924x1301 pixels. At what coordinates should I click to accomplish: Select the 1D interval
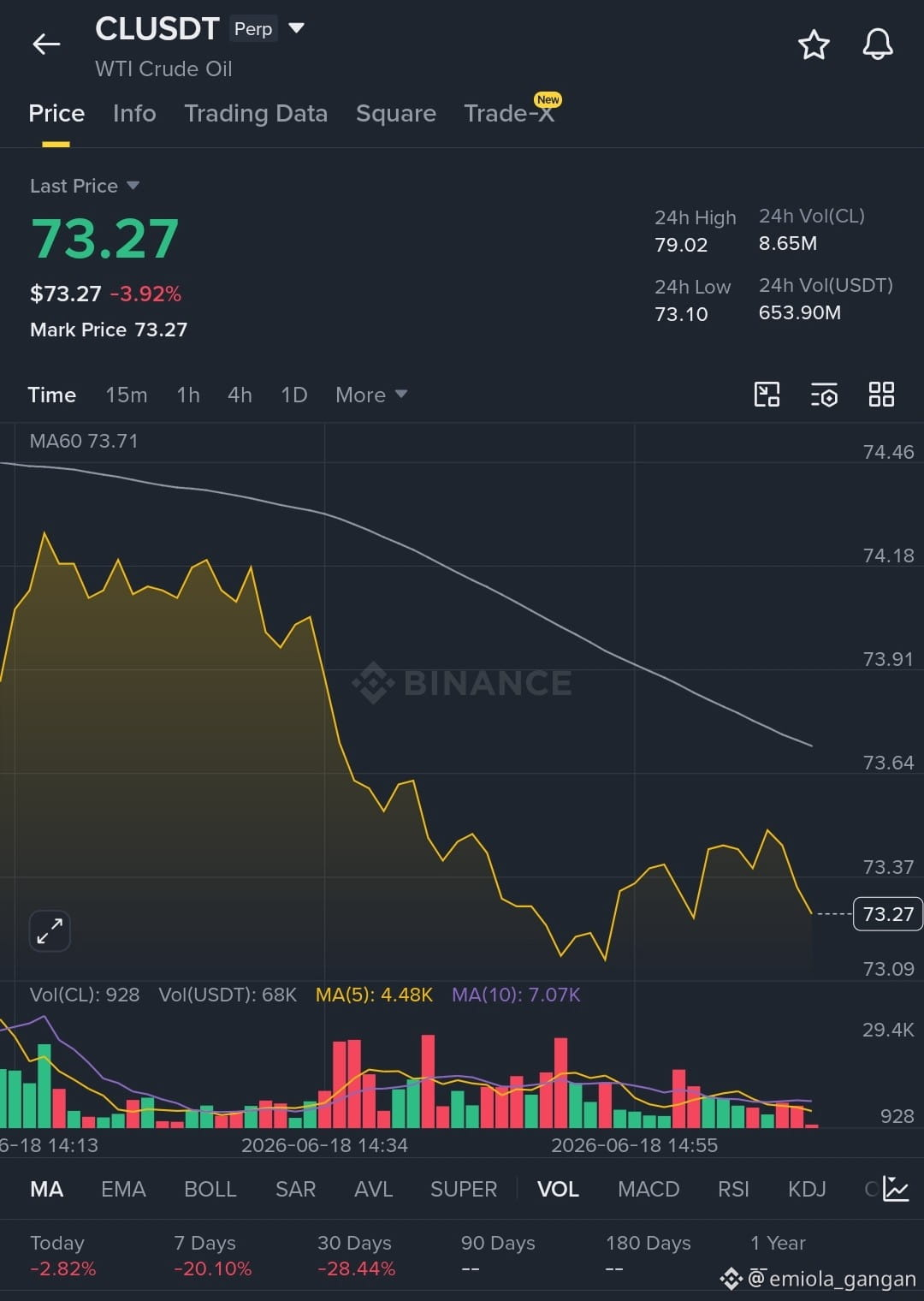coord(294,395)
